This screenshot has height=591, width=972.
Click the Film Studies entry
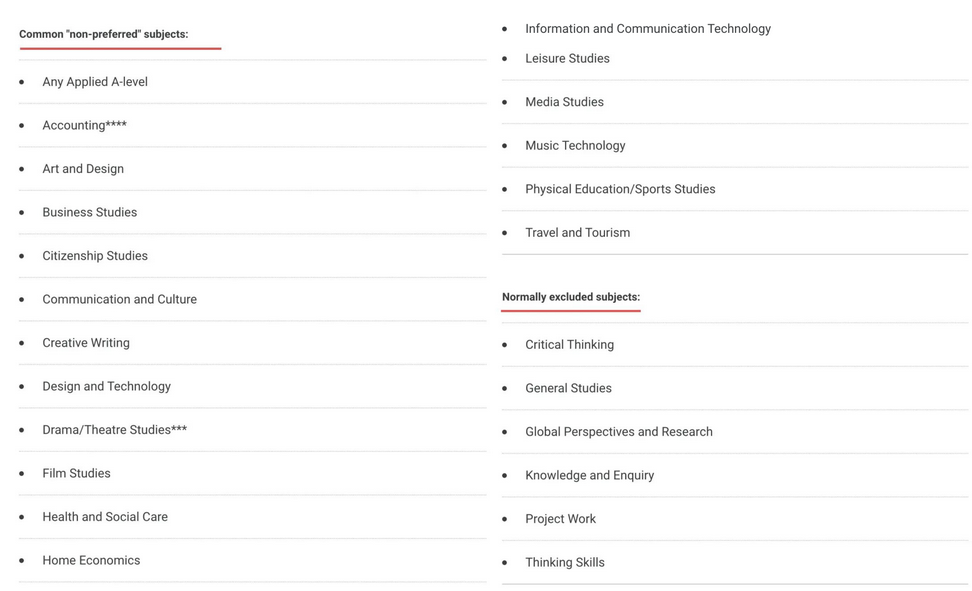click(76, 473)
